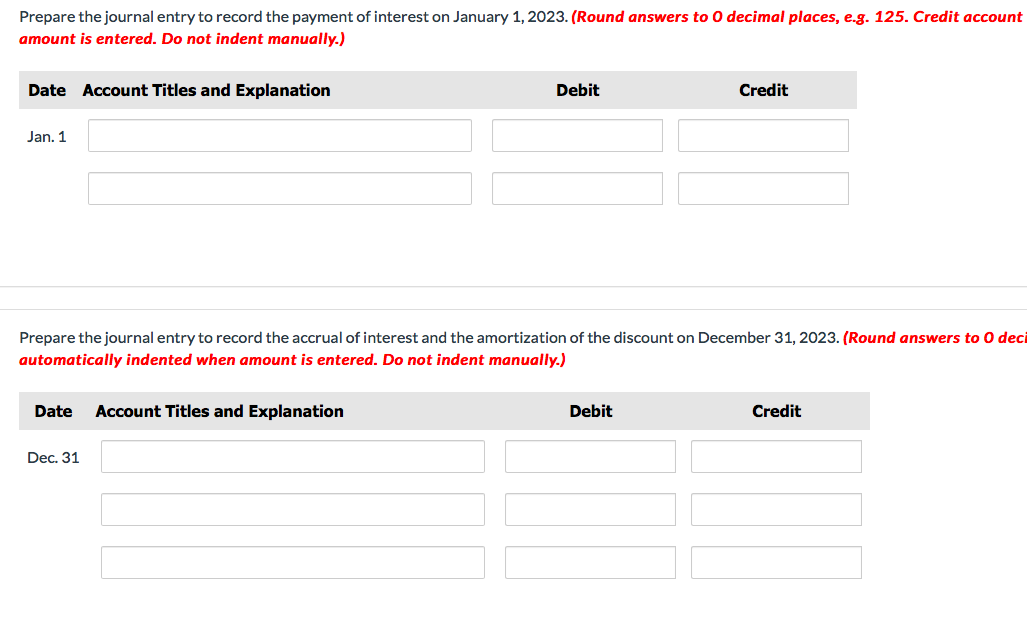The height and width of the screenshot is (643, 1027).
Task: Click the first account title field for Dec. 31
Action: tap(292, 456)
